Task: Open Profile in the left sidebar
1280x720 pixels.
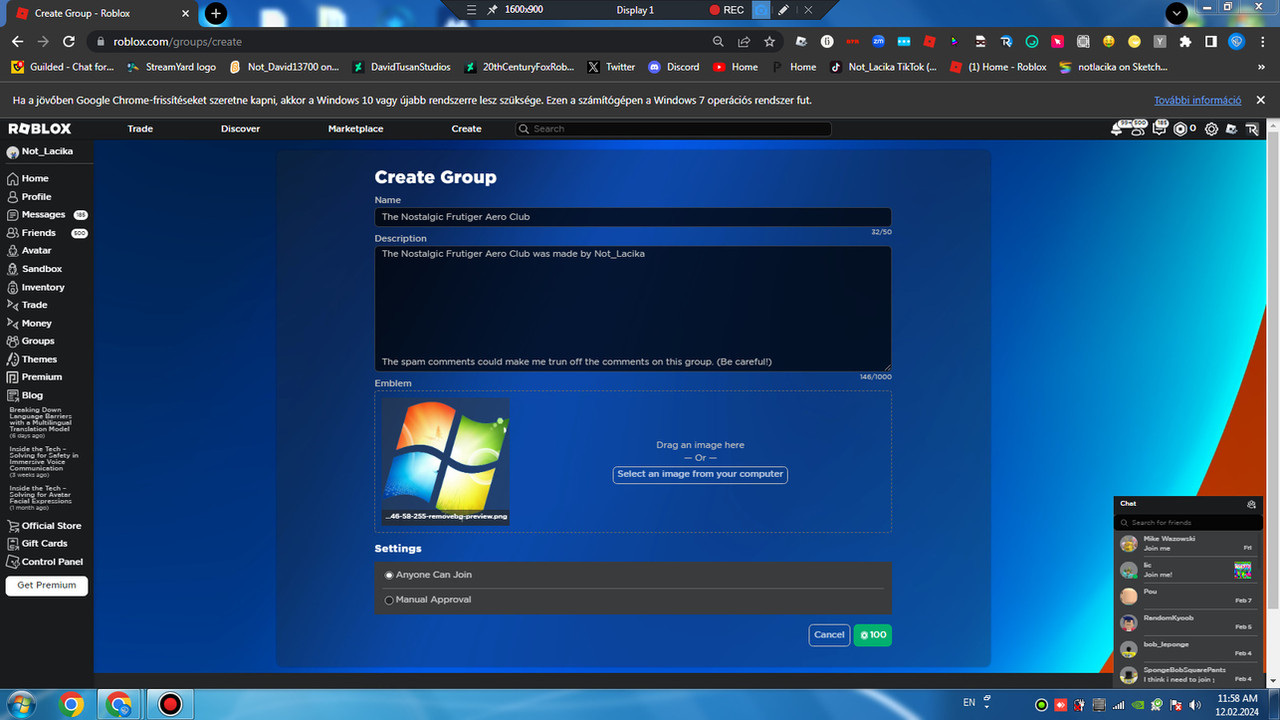Action: click(x=29, y=196)
